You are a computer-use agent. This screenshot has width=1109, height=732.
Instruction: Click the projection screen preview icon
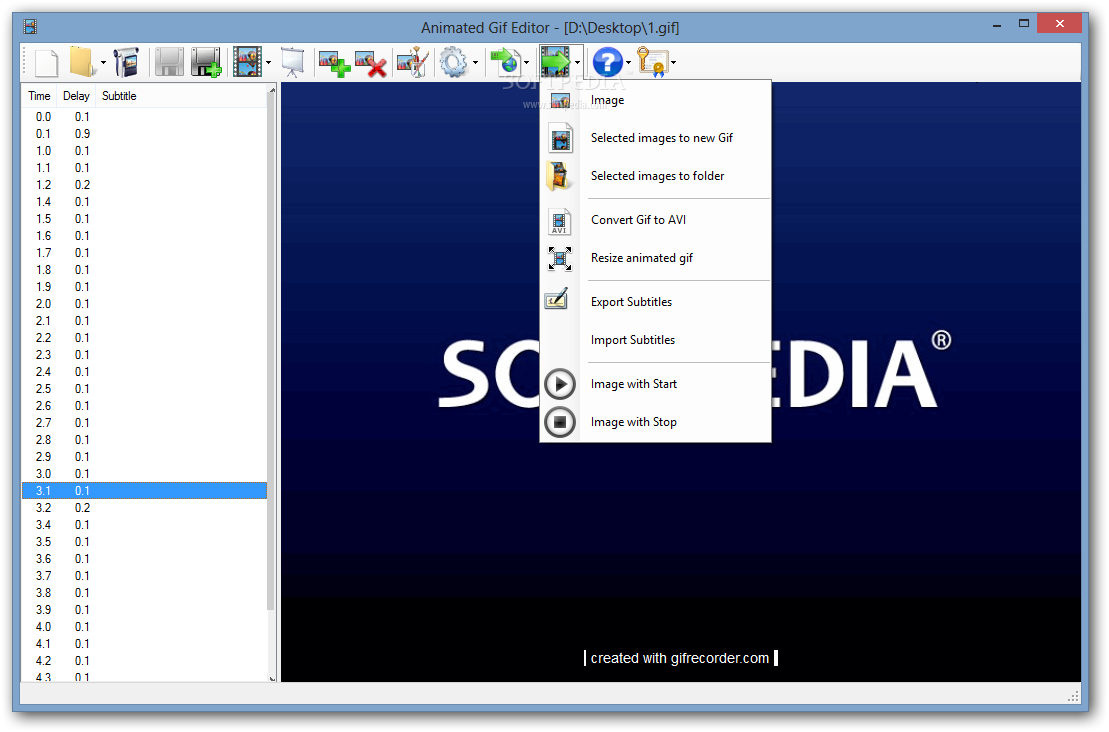click(x=292, y=62)
